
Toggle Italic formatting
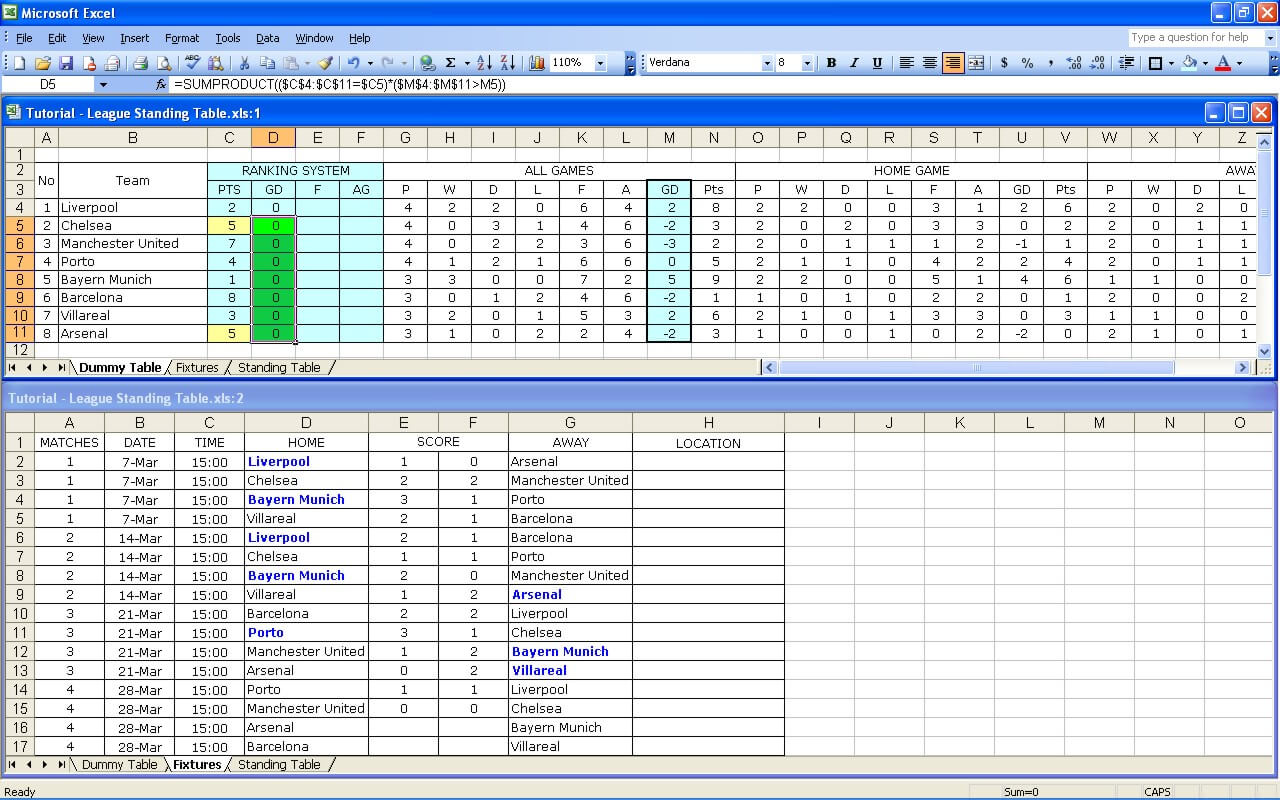(x=854, y=63)
